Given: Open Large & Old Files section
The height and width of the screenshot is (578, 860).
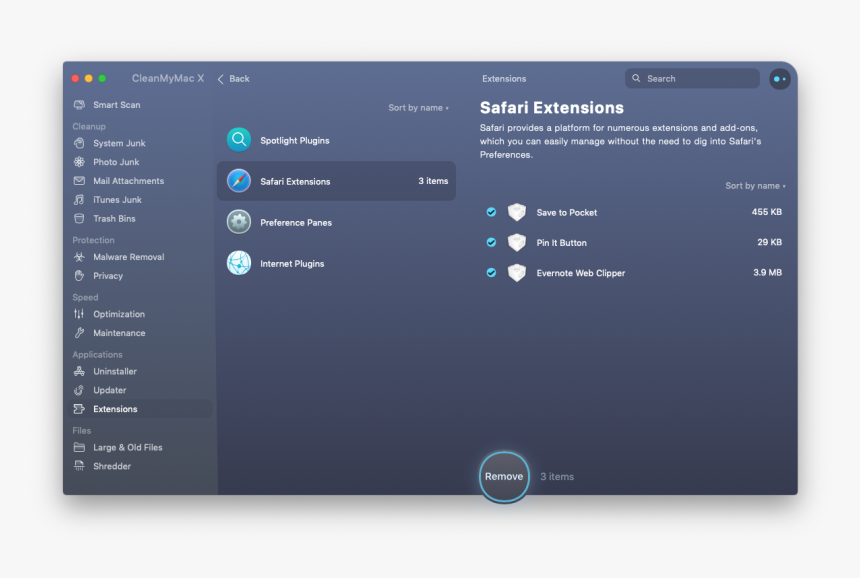Looking at the screenshot, I should pos(127,447).
